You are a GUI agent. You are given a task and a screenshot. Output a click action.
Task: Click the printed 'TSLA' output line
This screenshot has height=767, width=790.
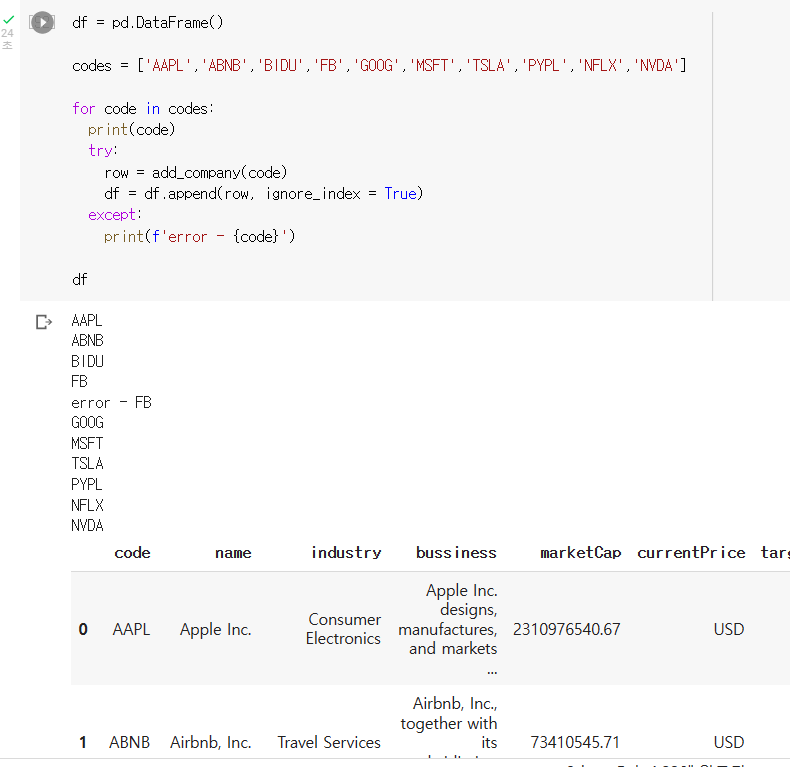tap(87, 464)
